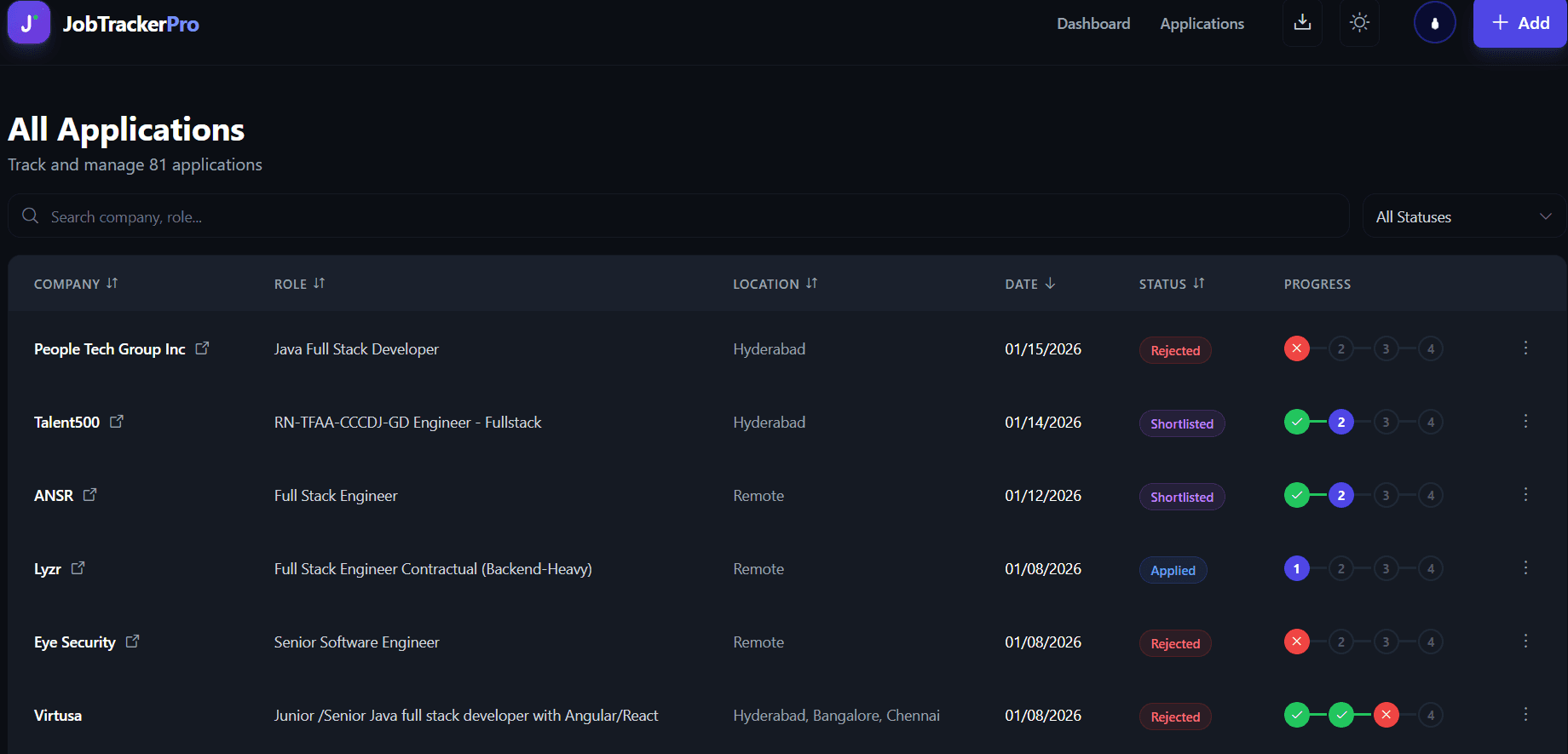Open ANSR external link icon
This screenshot has width=1568, height=754.
[89, 495]
